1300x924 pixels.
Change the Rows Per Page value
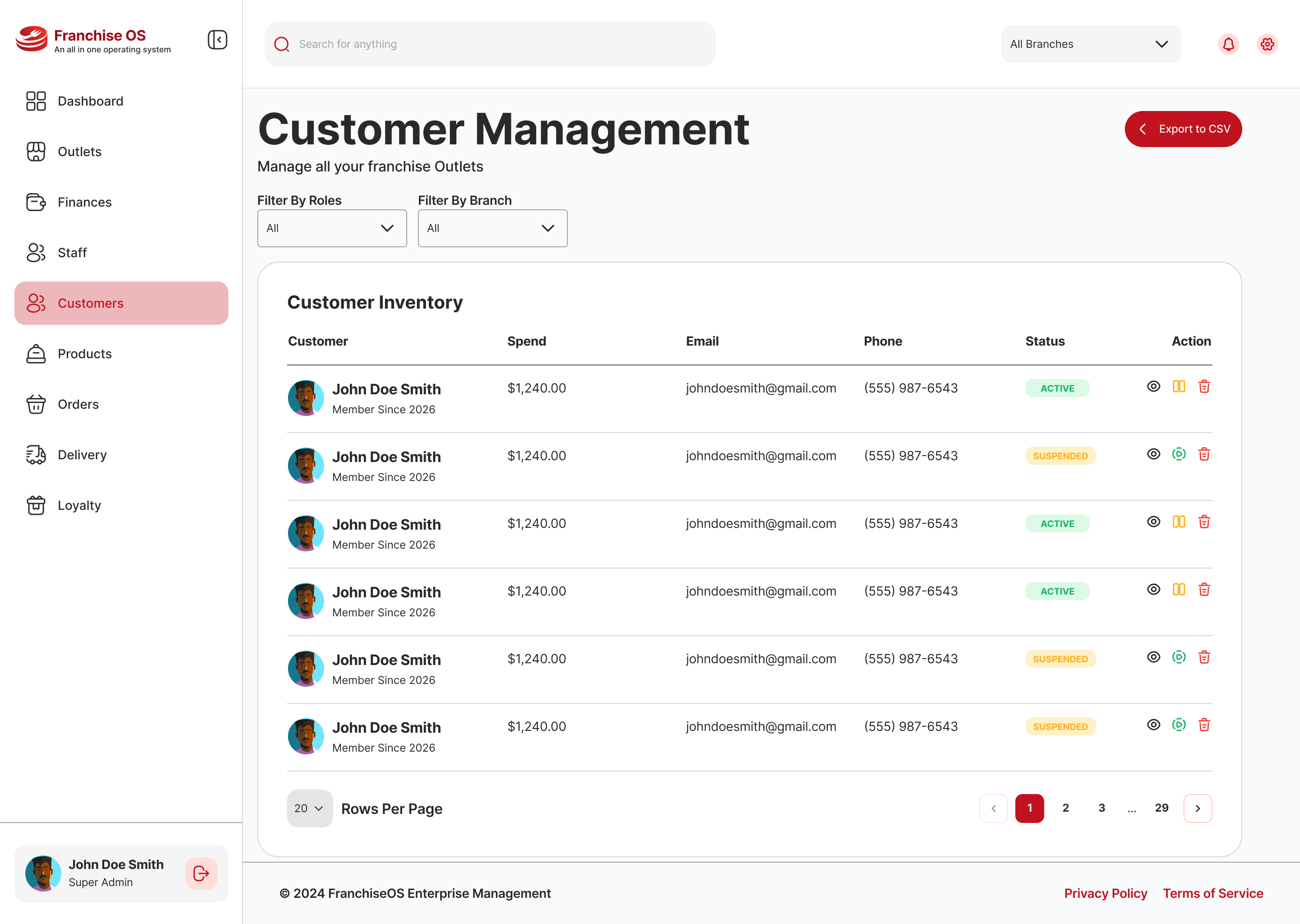click(x=310, y=808)
